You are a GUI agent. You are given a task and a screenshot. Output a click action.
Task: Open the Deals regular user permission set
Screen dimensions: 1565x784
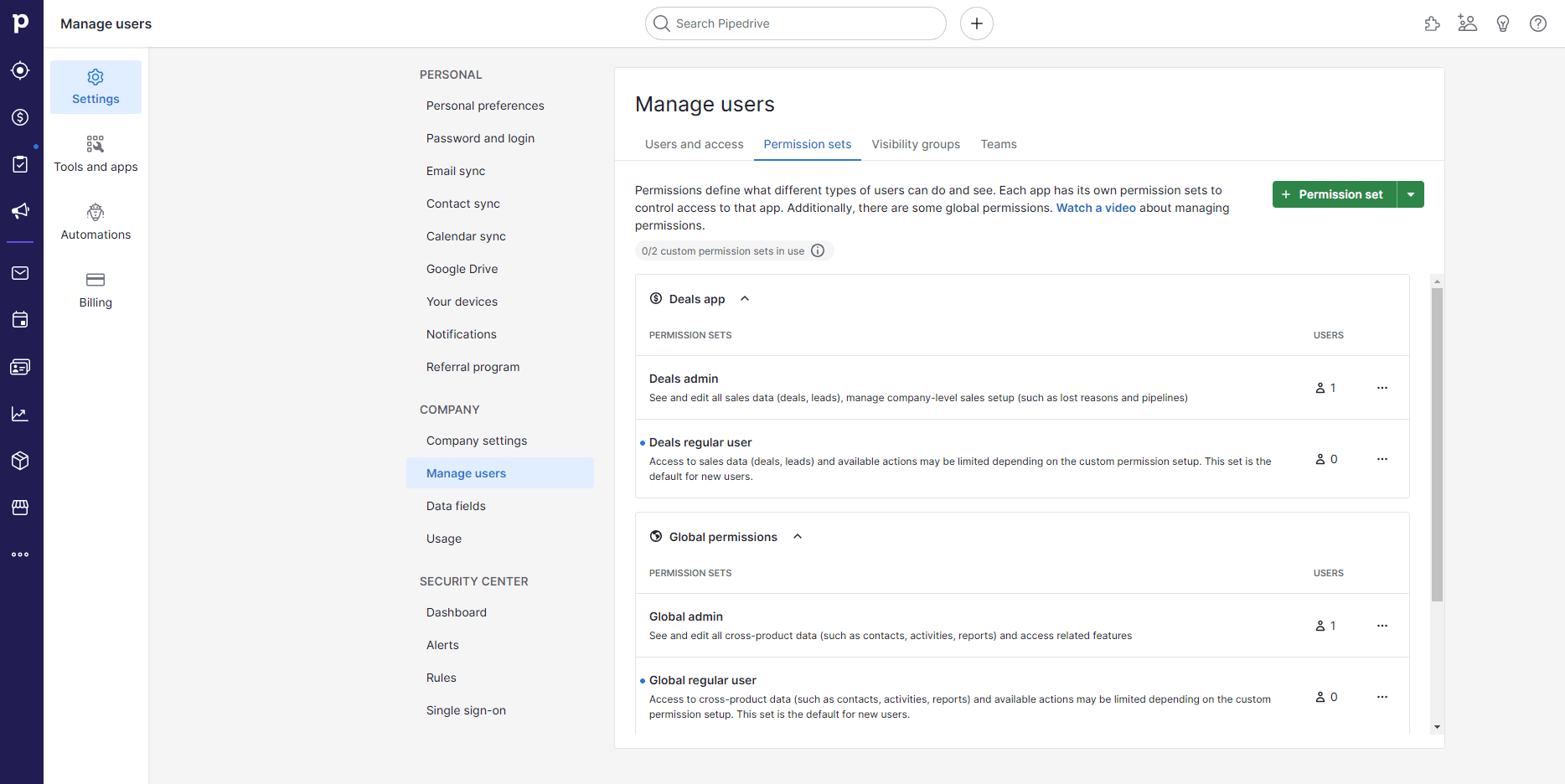700,442
